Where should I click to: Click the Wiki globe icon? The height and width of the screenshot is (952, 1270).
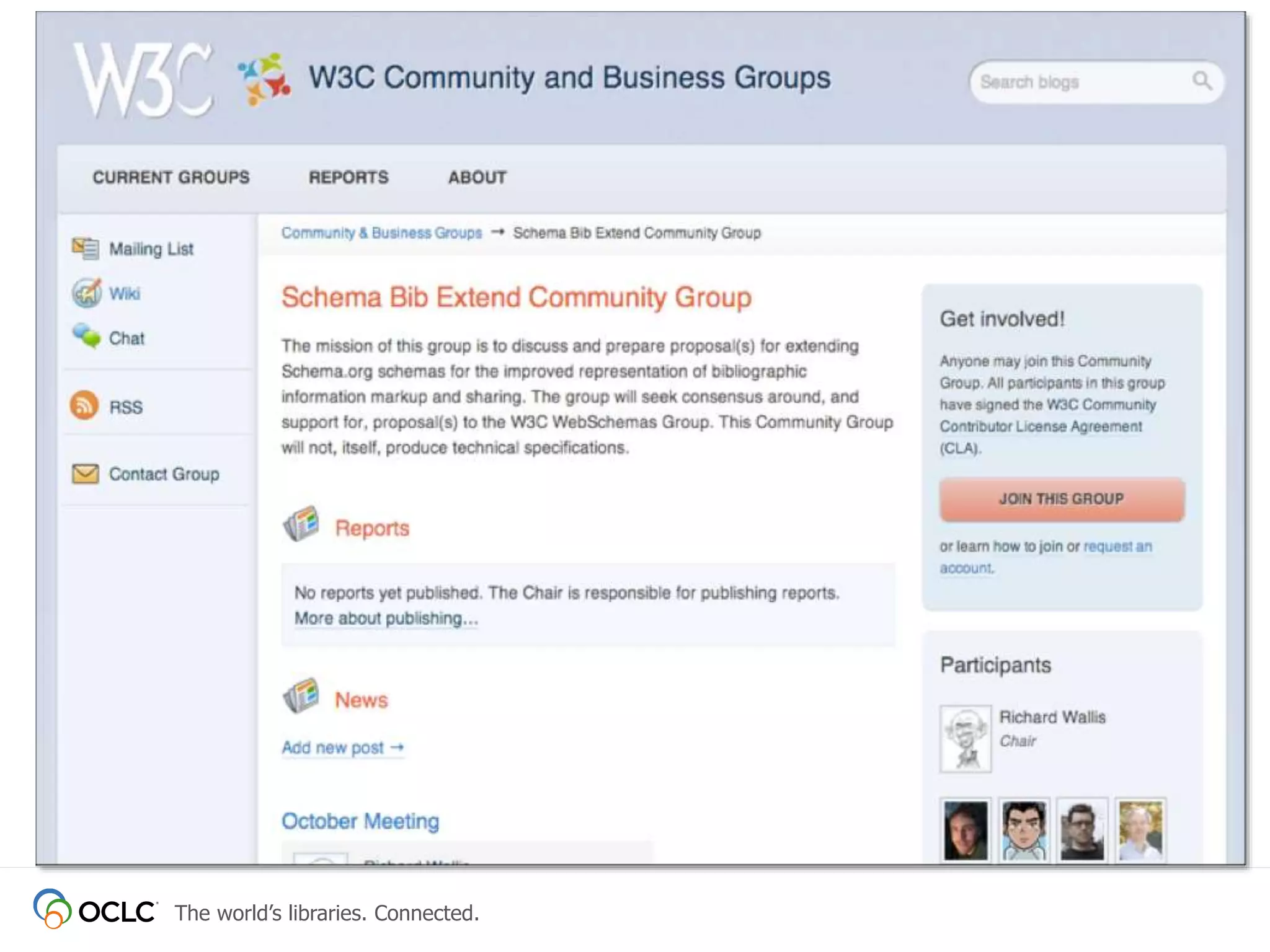coord(86,293)
